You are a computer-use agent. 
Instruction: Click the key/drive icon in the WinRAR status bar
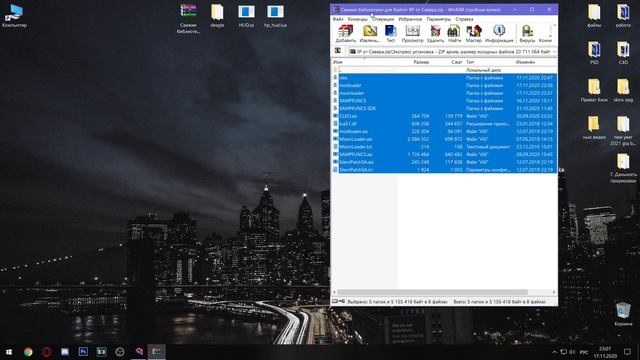pyautogui.click(x=338, y=302)
